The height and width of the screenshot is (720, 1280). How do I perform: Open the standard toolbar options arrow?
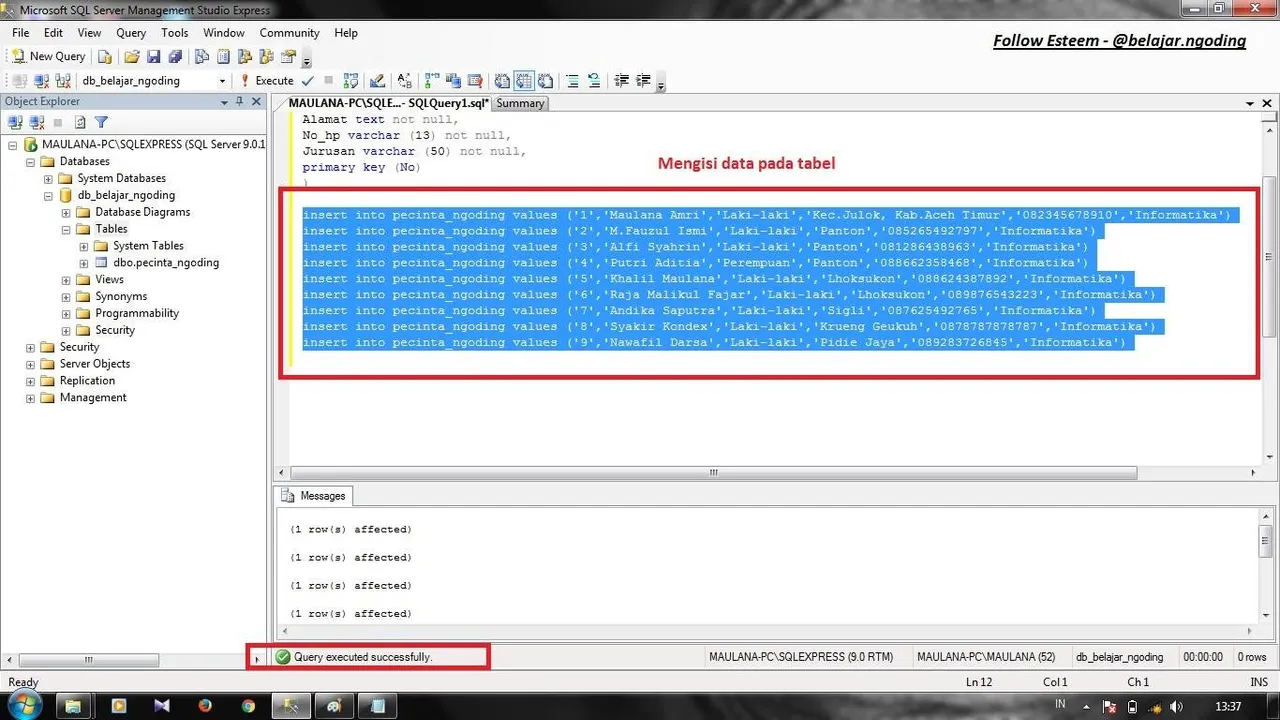tap(307, 60)
